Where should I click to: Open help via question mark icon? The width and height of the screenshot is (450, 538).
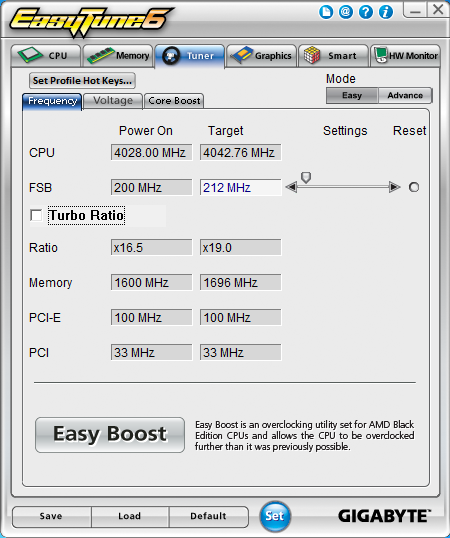click(x=366, y=12)
